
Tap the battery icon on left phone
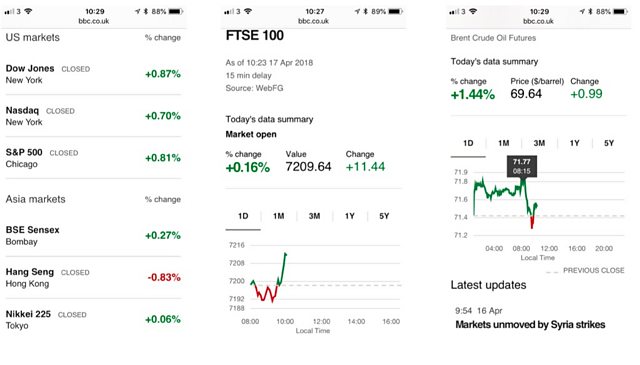click(x=176, y=11)
